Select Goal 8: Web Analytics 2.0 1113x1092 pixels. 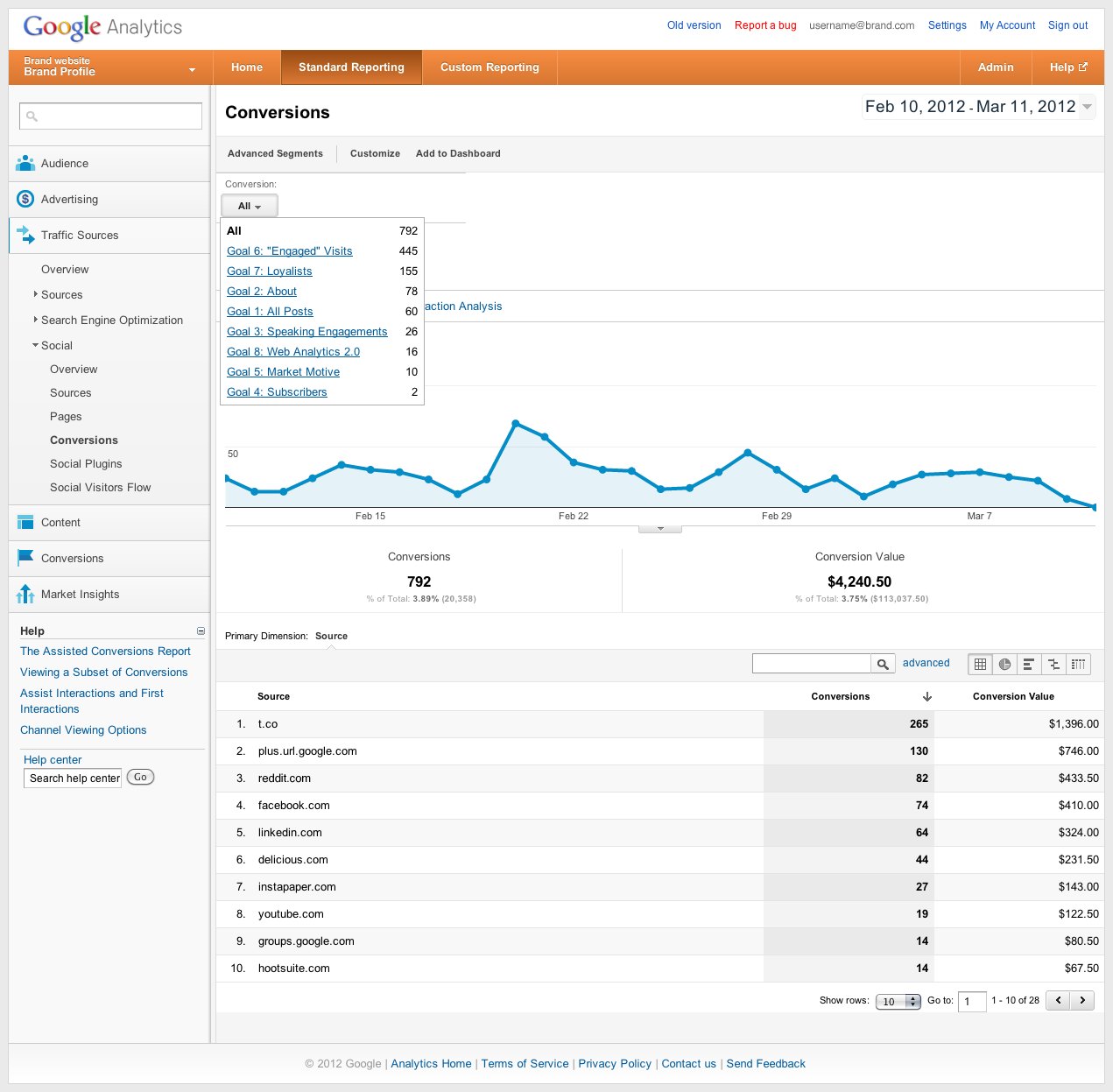(293, 351)
